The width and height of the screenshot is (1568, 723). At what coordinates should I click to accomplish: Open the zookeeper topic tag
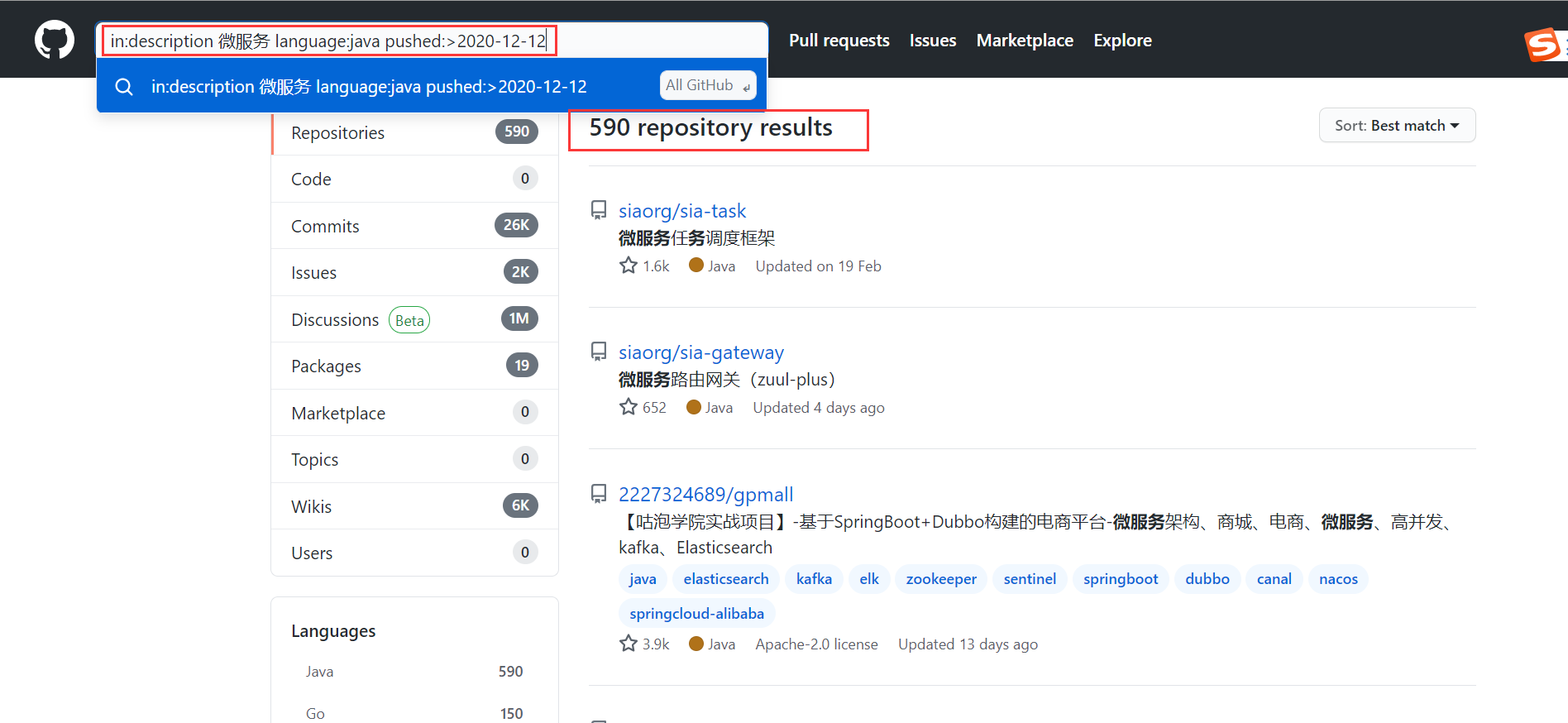point(941,579)
